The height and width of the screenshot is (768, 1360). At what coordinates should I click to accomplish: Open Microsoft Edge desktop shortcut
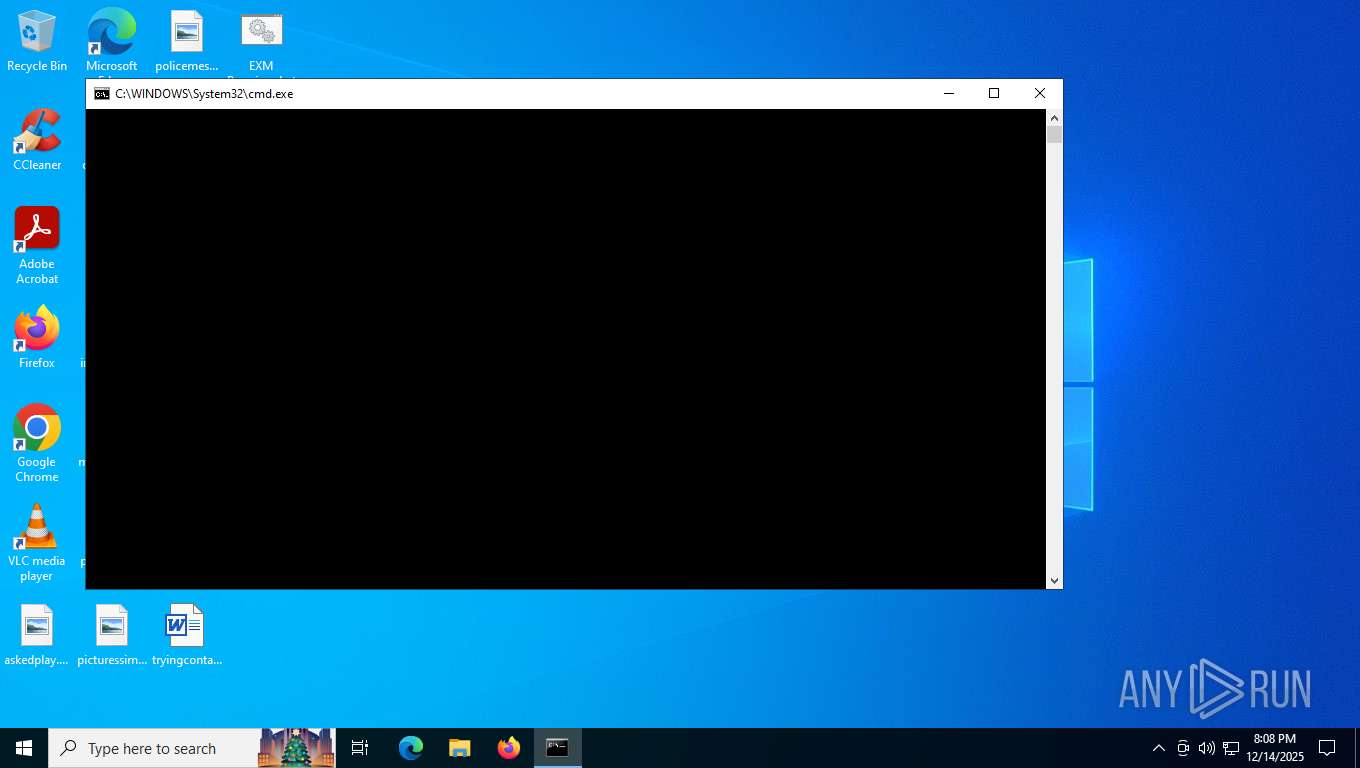[x=111, y=41]
